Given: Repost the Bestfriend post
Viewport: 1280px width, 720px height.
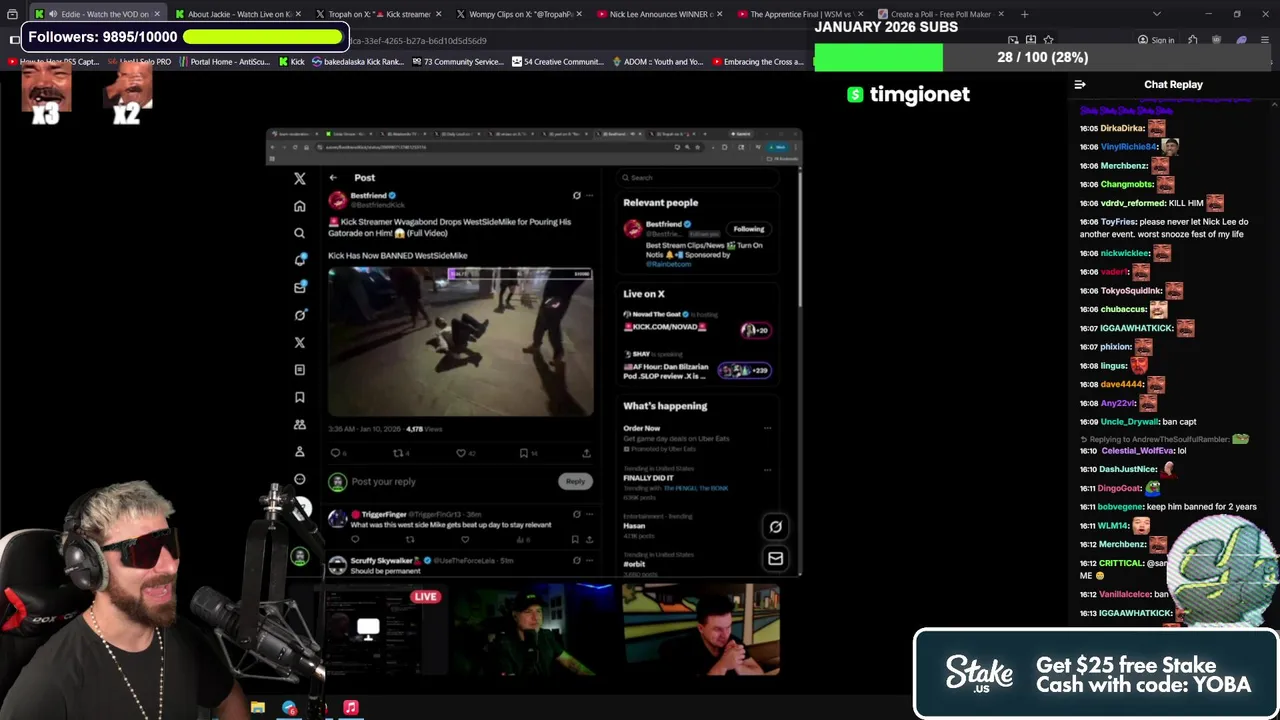Looking at the screenshot, I should click(x=398, y=453).
